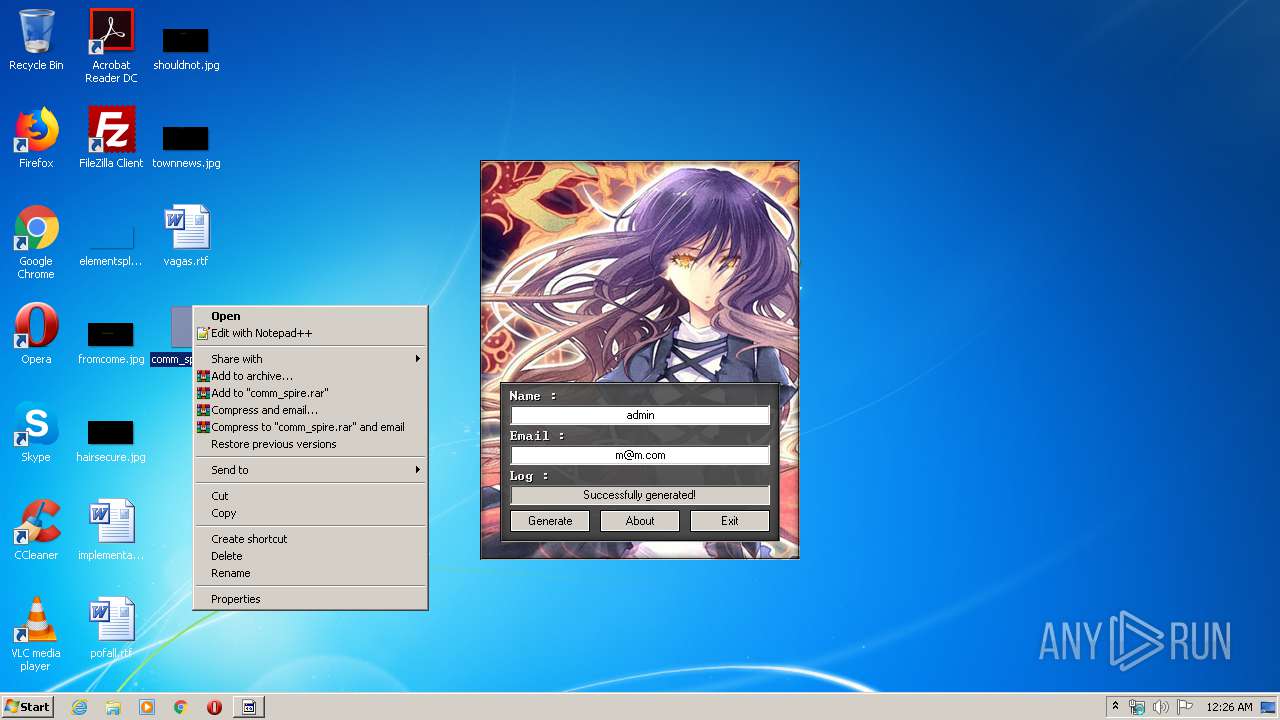This screenshot has height=720, width=1280.
Task: Open the Start menu
Action: [27, 707]
